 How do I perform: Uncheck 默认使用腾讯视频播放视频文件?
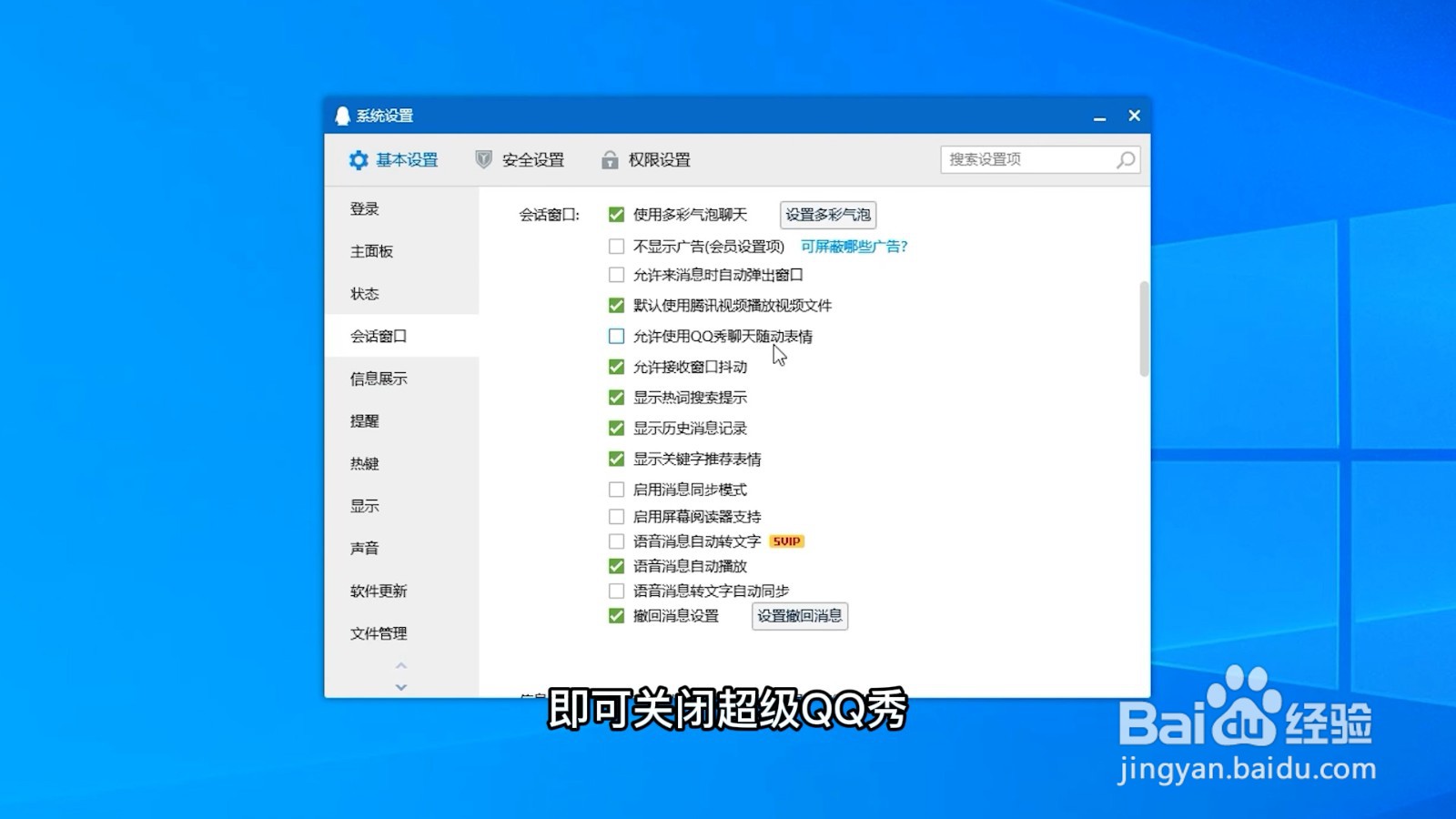coord(616,306)
